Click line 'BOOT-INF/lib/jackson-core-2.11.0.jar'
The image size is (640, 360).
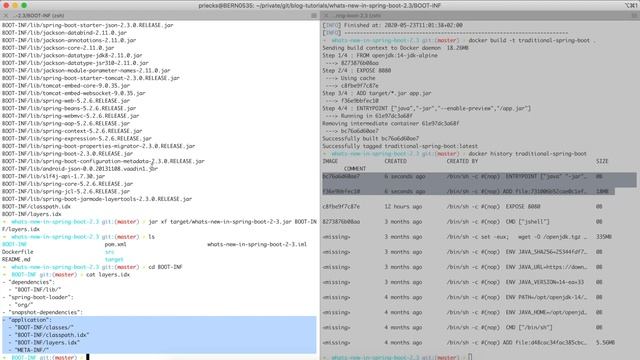58,48
